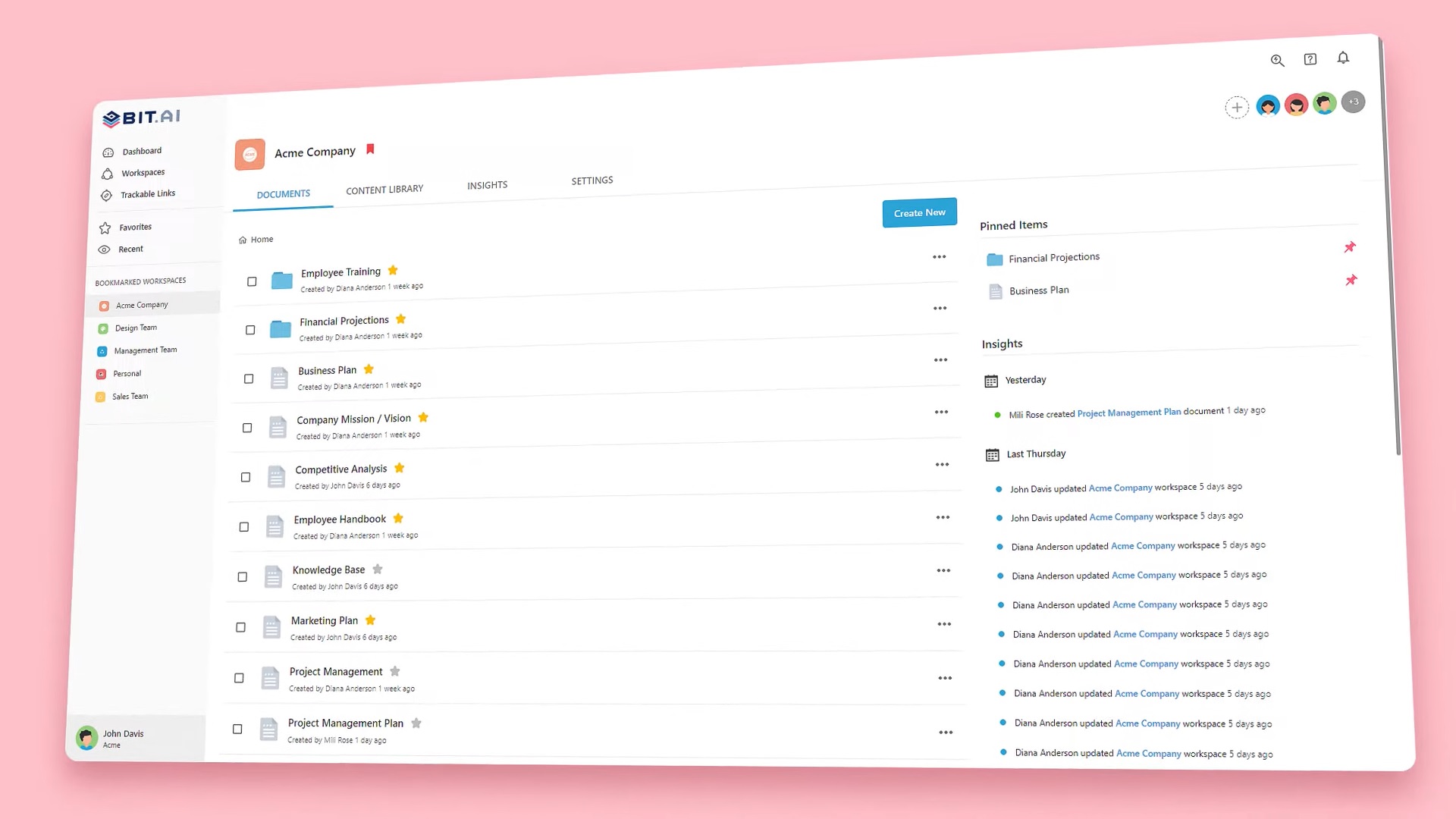Click the Acme Company bookmark flag icon
Screen dimensions: 1456x819
point(370,150)
